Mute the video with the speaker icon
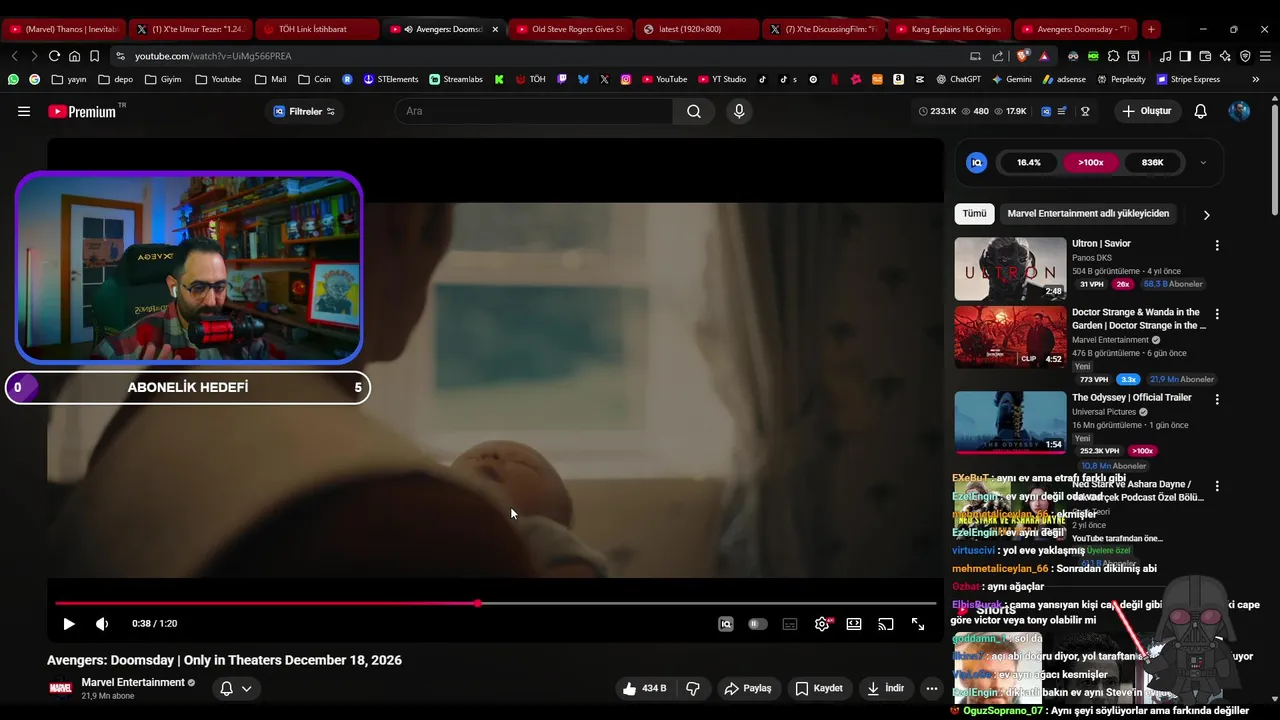The width and height of the screenshot is (1280, 720). coord(101,624)
